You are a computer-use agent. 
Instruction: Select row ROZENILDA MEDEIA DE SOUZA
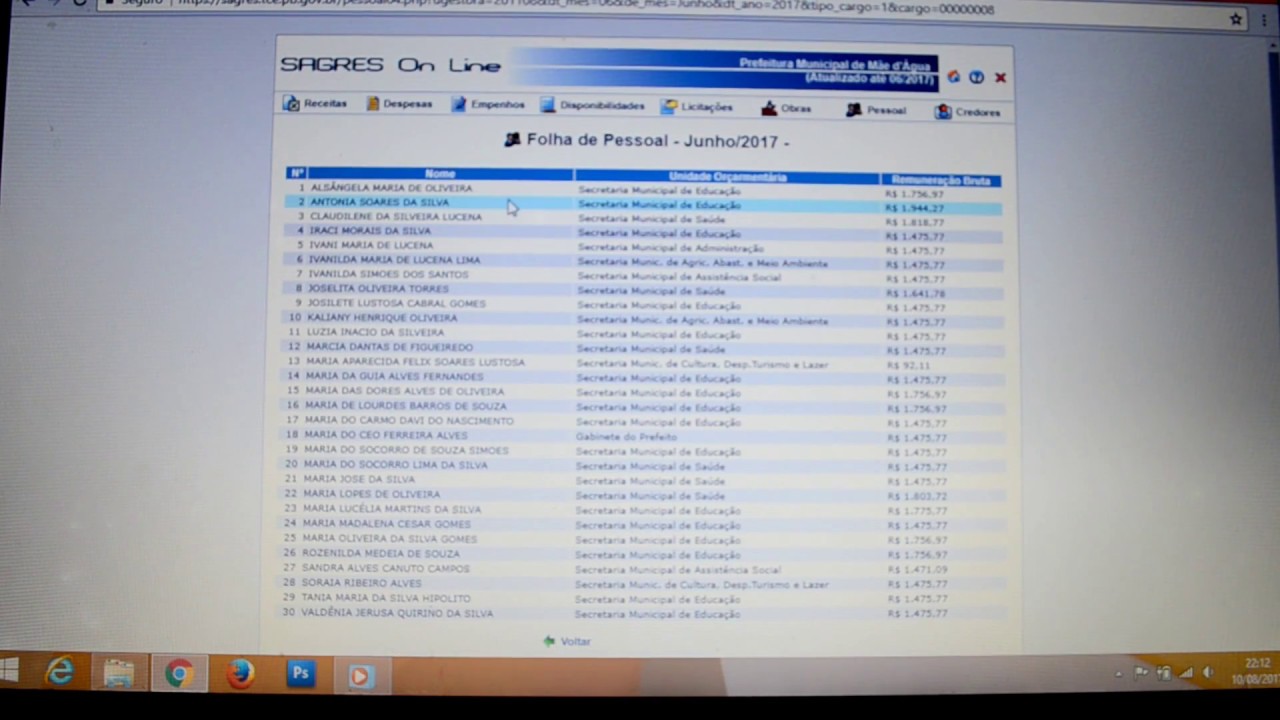(x=643, y=554)
